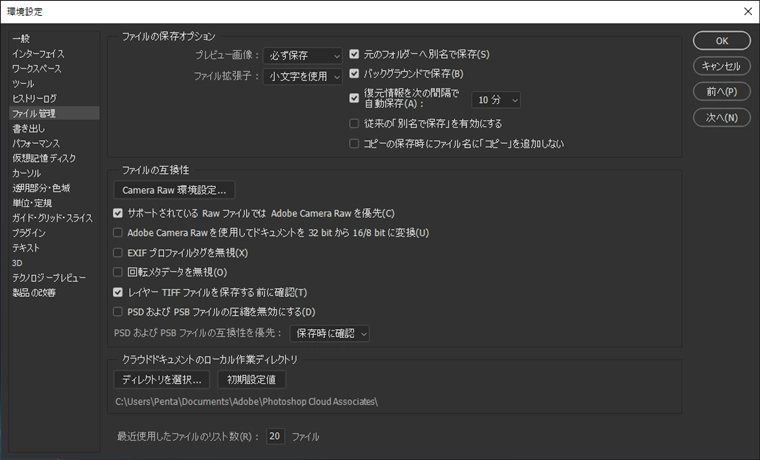Open the ファイル拡張子 dropdown

pos(303,77)
